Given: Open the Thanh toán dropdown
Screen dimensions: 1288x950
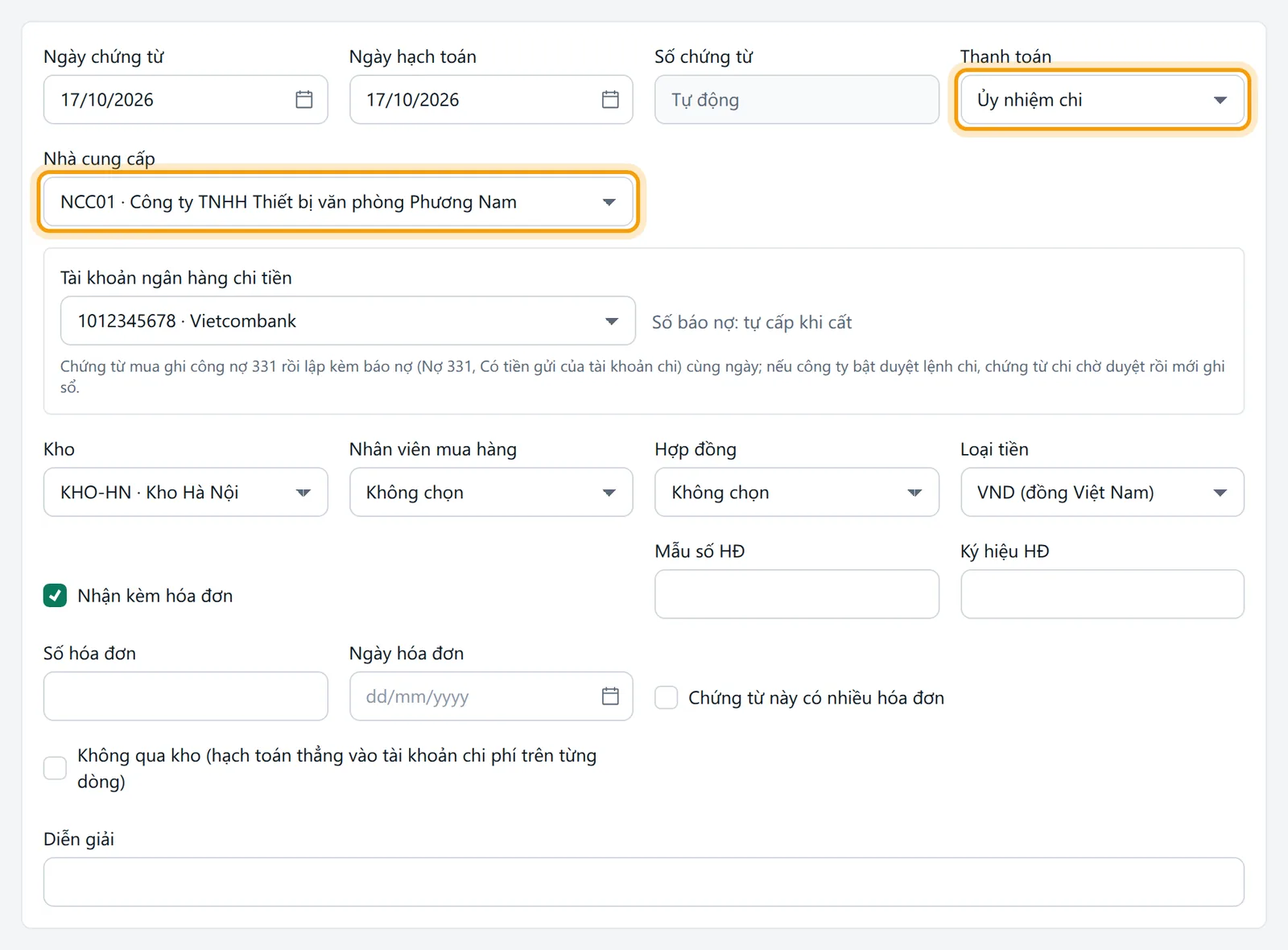Looking at the screenshot, I should 1102,100.
